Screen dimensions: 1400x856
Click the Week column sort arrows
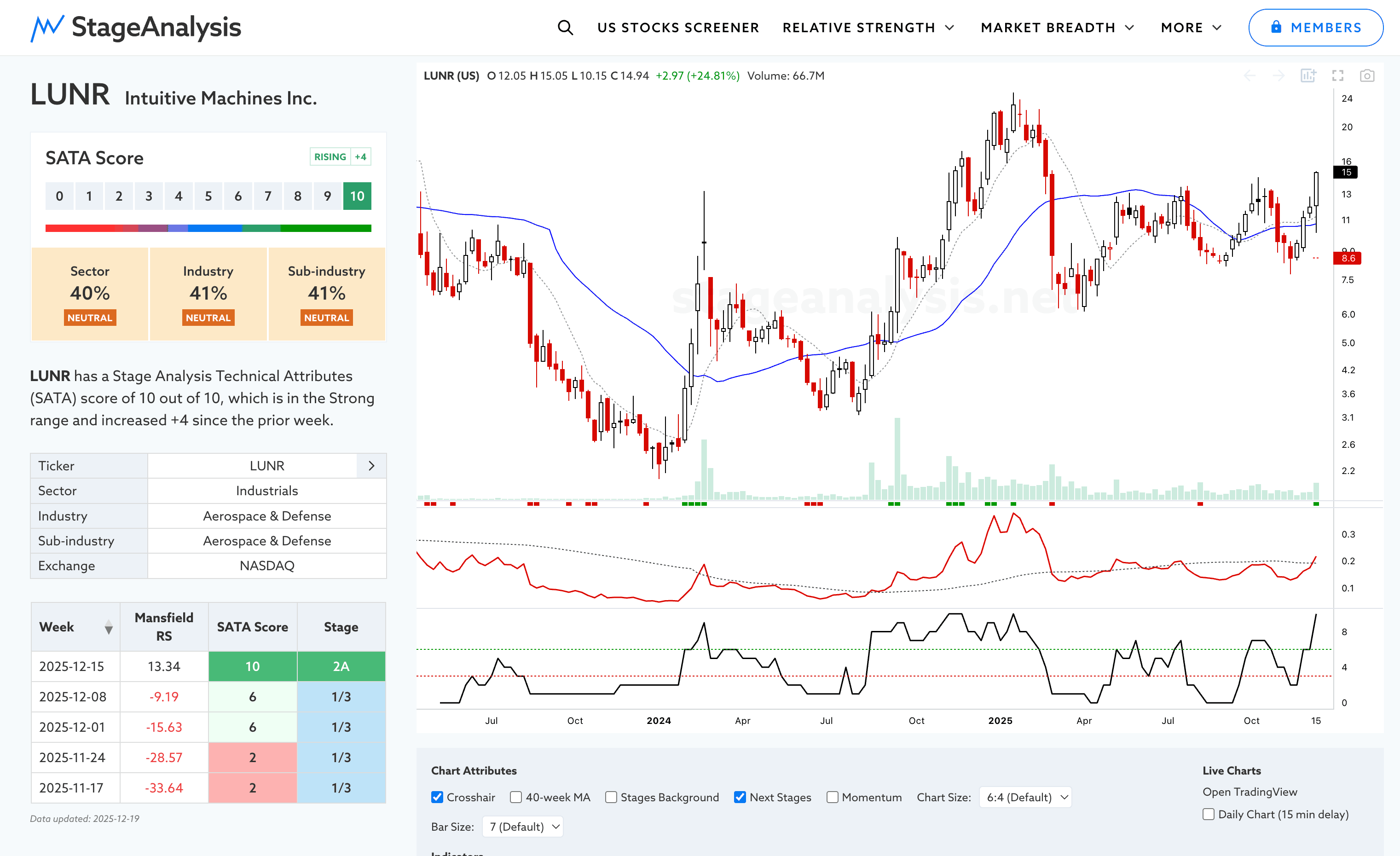point(108,627)
